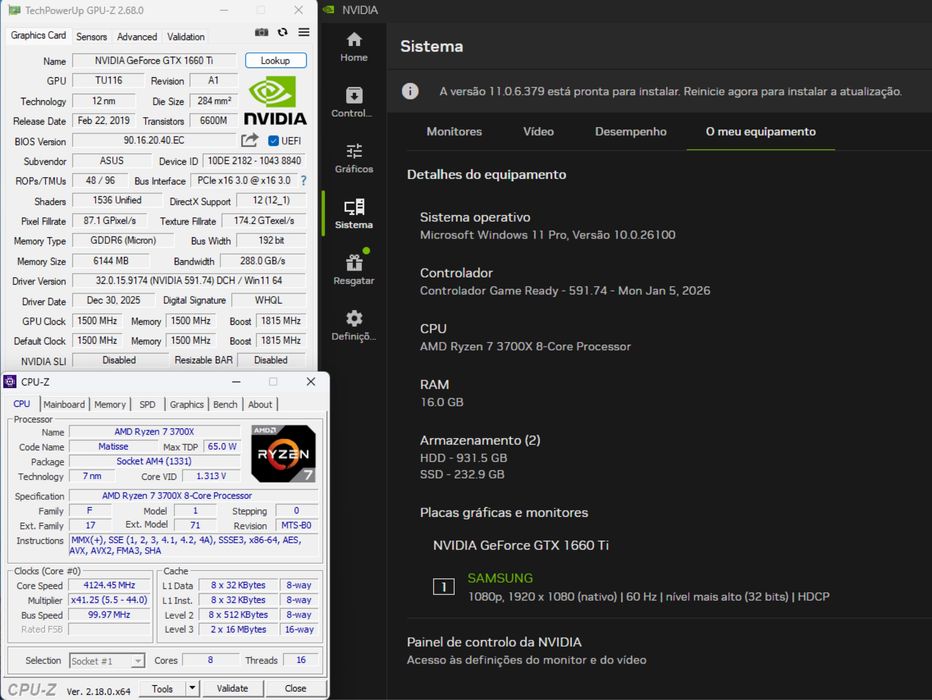Click the SSD - 232.9 GB entry
932x700 pixels.
[x=462, y=474]
